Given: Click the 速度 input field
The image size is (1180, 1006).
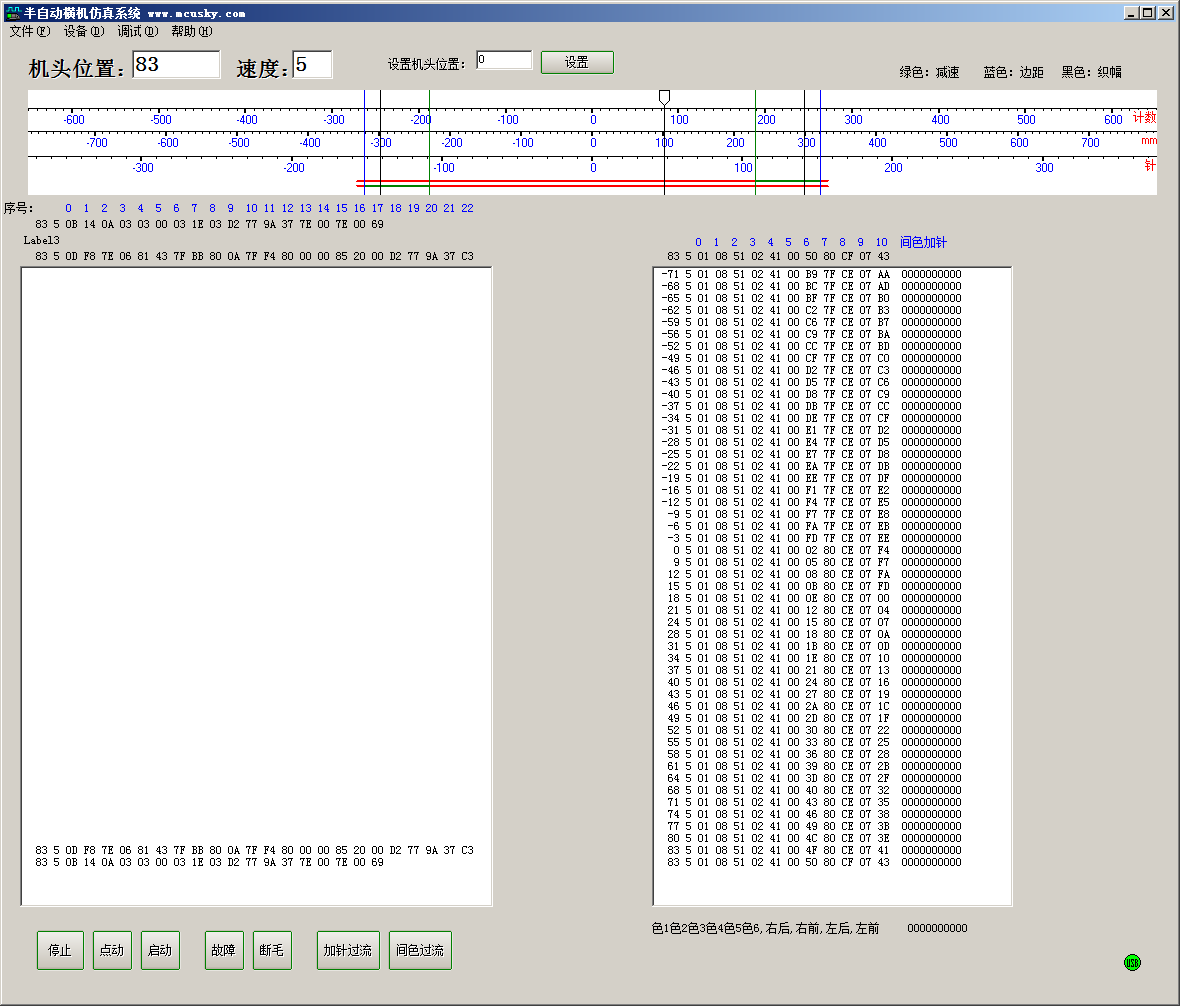Looking at the screenshot, I should (312, 65).
